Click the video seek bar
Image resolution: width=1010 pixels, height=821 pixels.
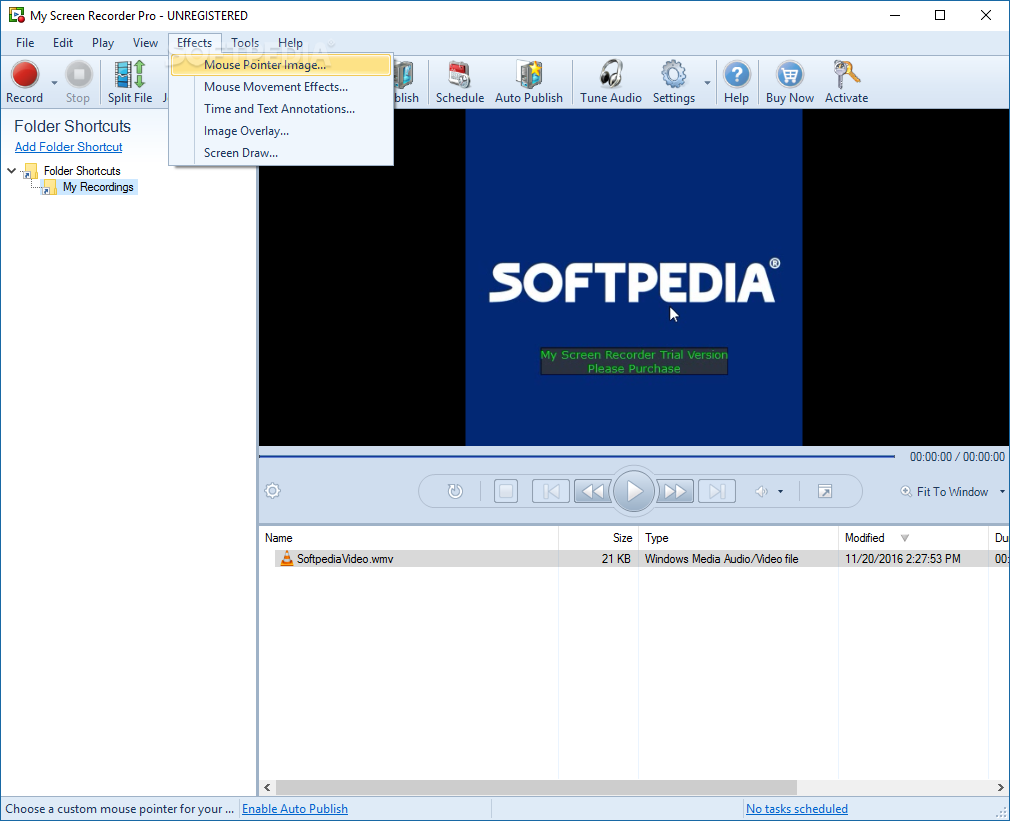(576, 456)
